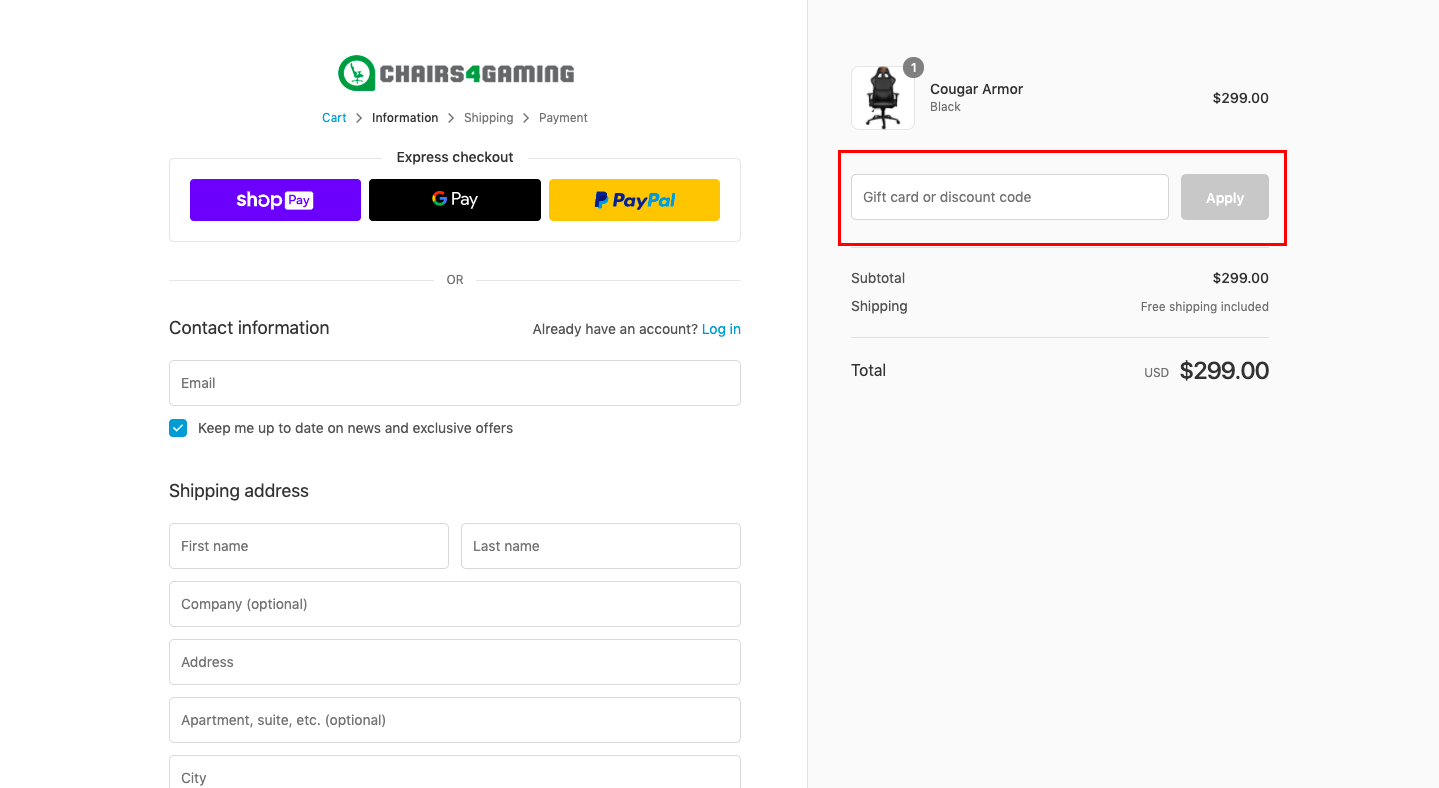Click the Shipping address heading
1439x788 pixels.
pyautogui.click(x=239, y=491)
